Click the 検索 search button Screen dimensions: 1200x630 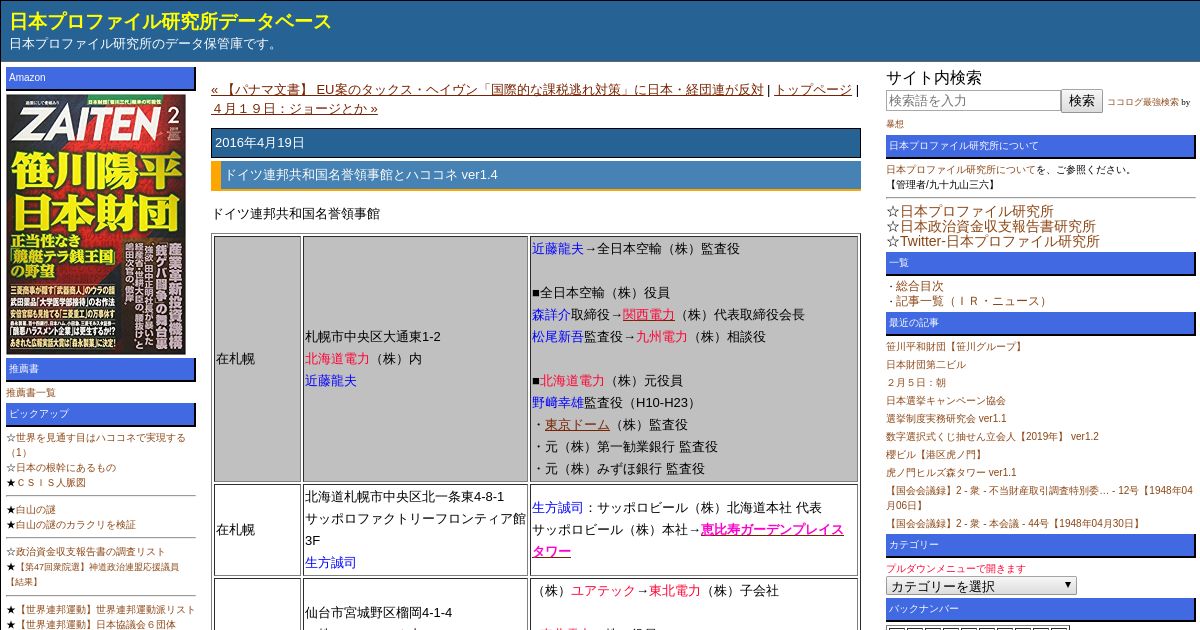[1082, 101]
